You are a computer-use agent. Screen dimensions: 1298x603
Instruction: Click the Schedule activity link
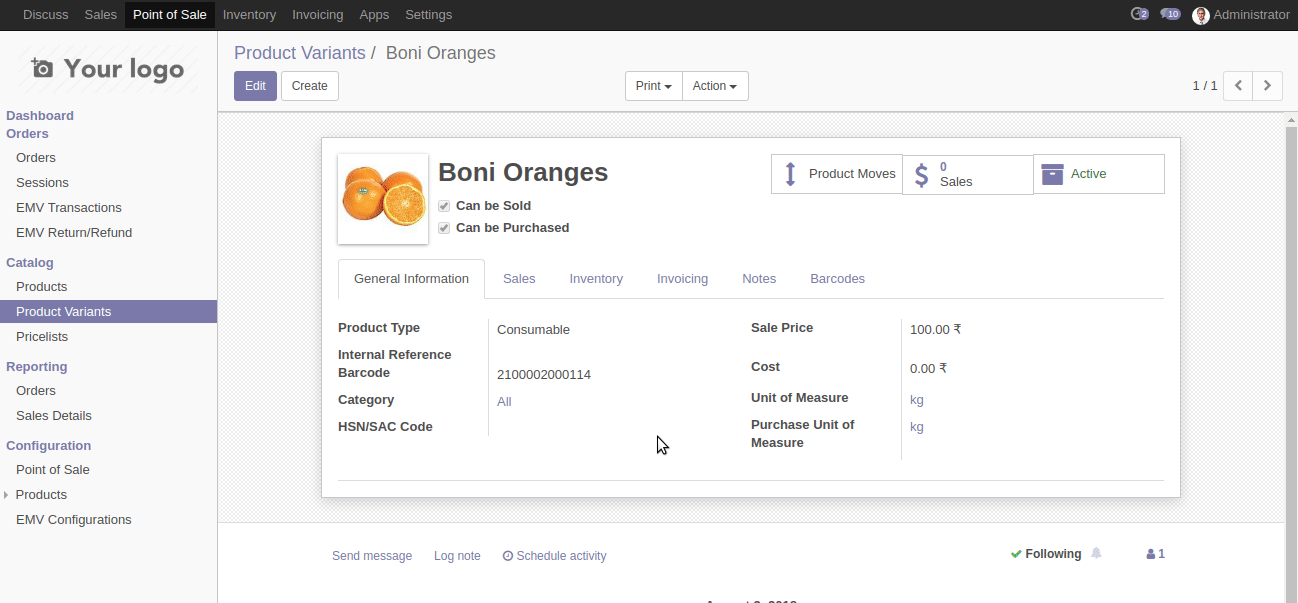coord(554,556)
